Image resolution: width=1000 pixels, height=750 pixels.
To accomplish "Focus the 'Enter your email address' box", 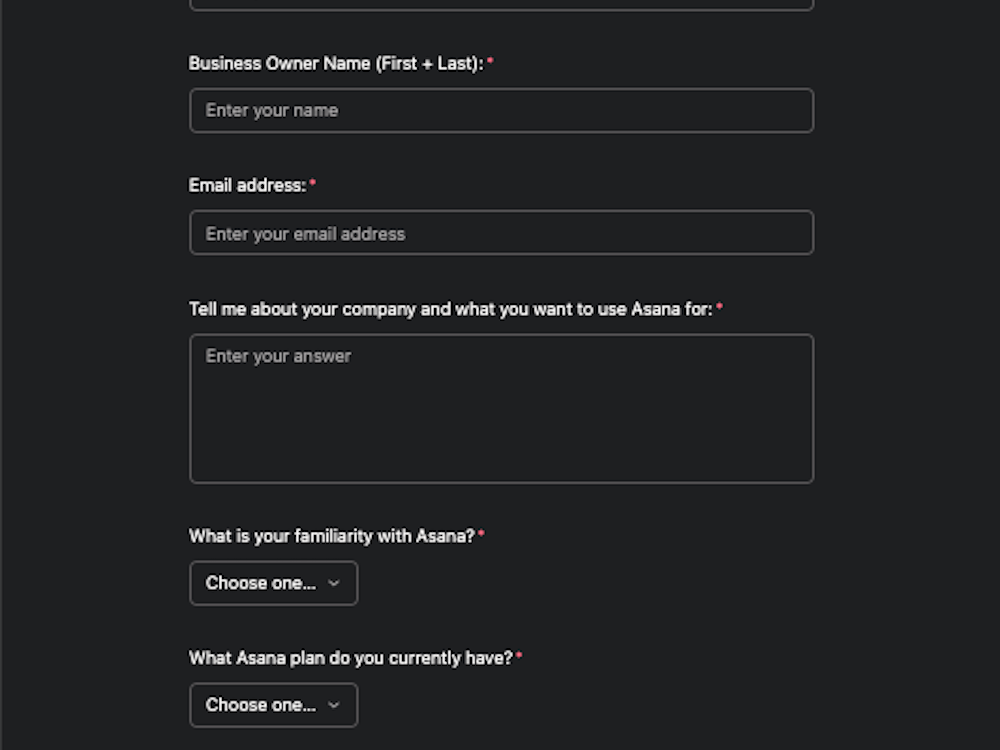I will (x=500, y=232).
